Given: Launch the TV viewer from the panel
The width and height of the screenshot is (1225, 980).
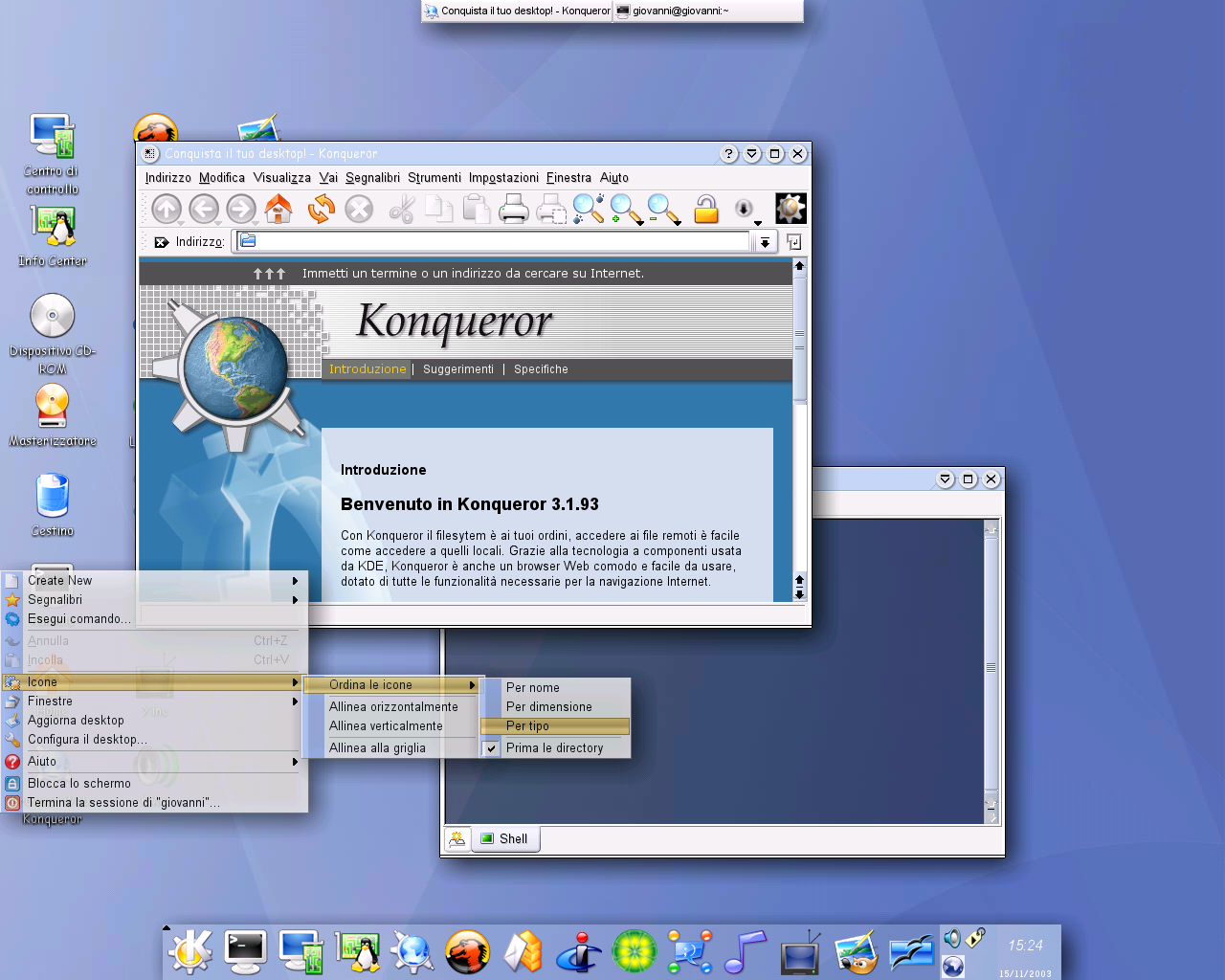Looking at the screenshot, I should pos(801,951).
